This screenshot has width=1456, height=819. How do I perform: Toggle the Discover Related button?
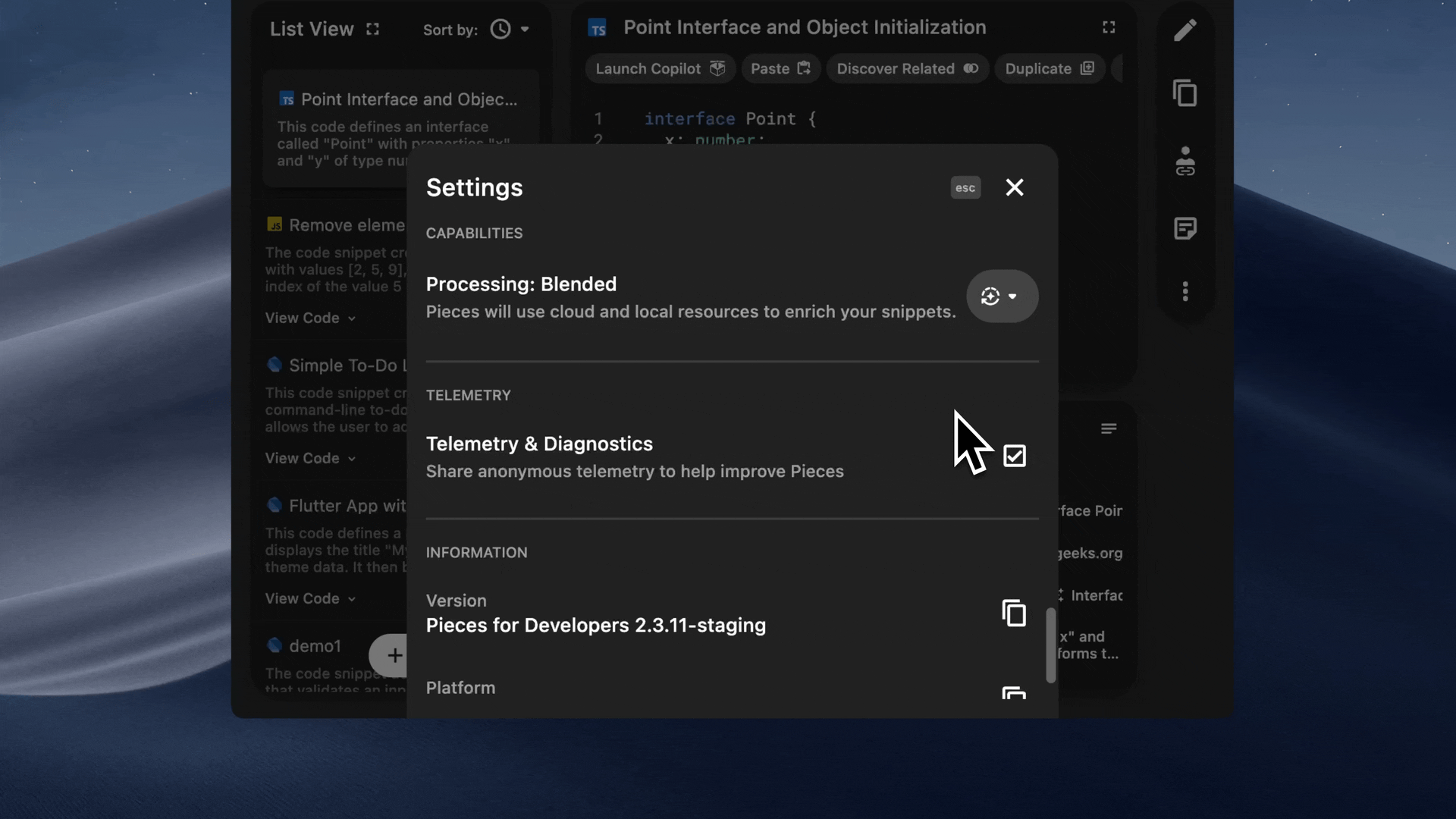[907, 69]
